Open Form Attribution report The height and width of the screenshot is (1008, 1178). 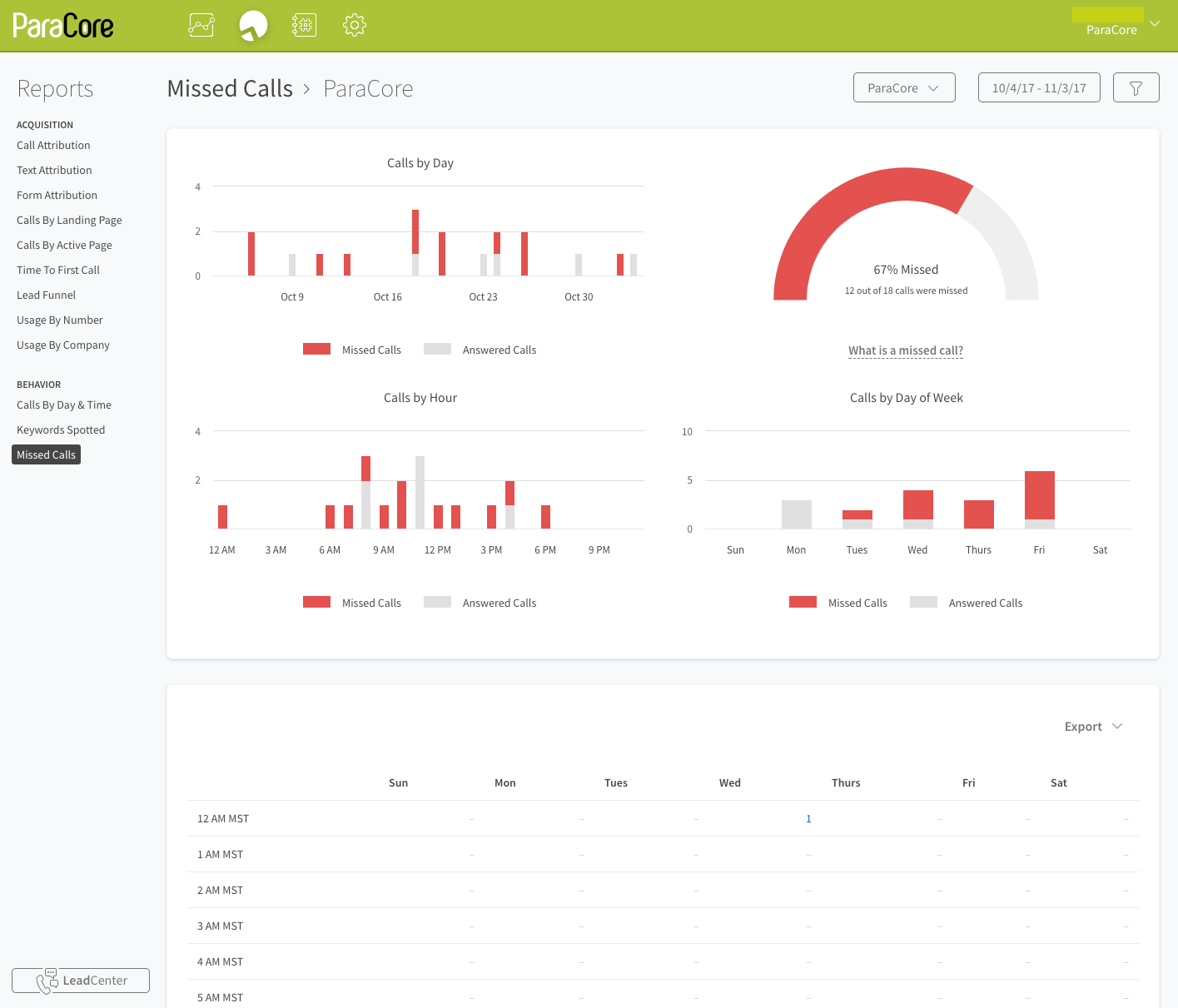coord(57,195)
